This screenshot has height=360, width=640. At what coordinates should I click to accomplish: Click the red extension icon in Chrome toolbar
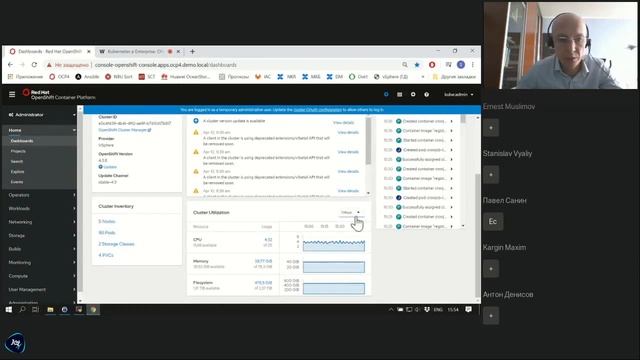432,64
